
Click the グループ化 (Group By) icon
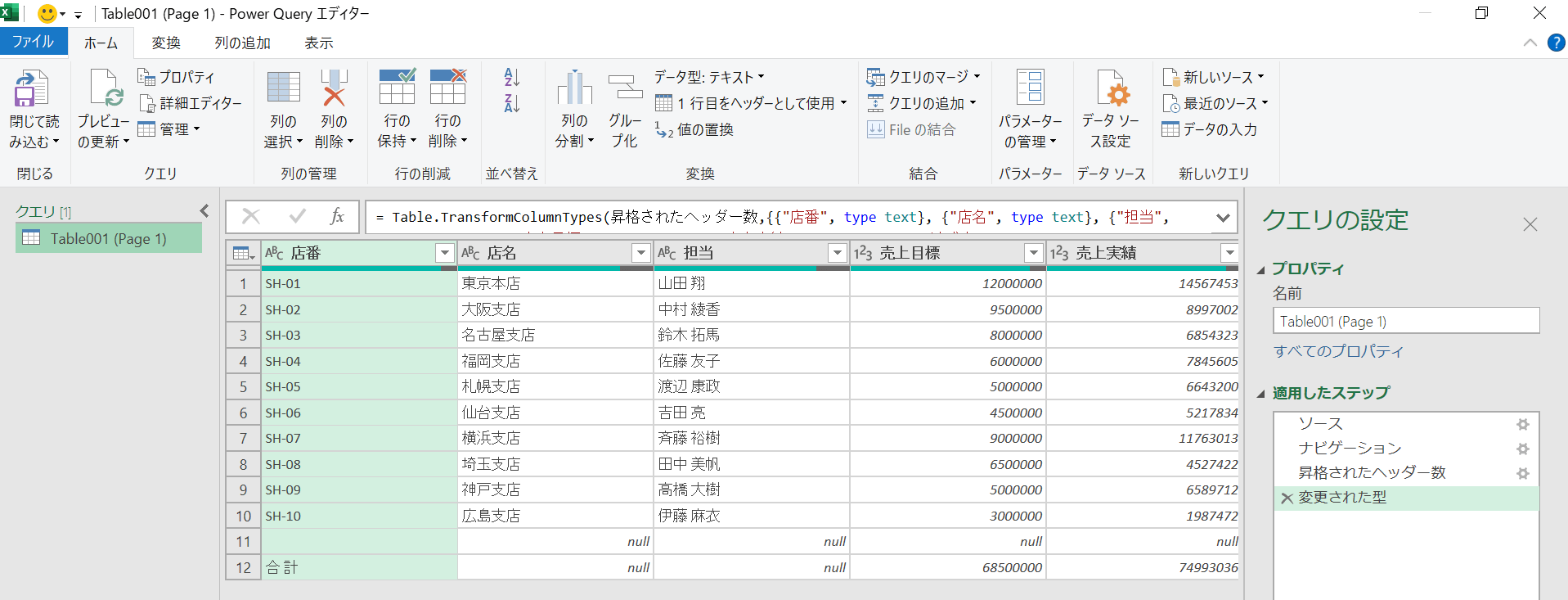click(625, 89)
